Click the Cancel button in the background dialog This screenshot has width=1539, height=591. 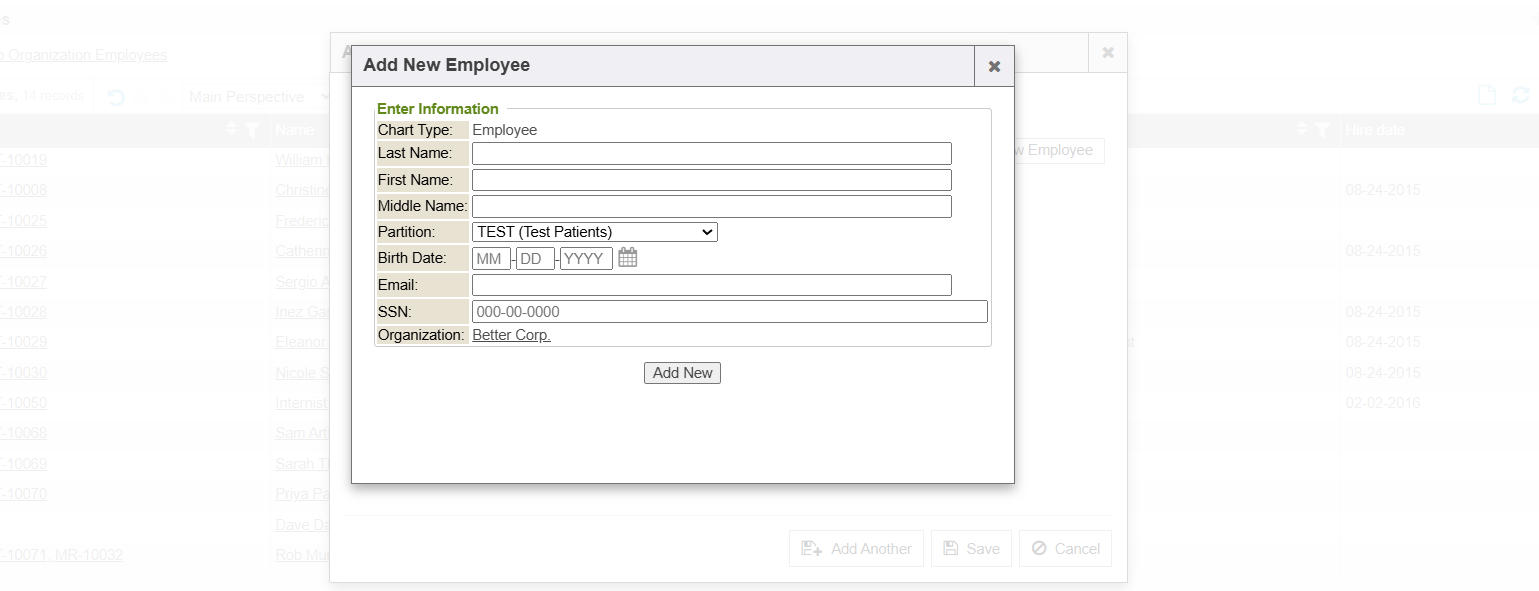[x=1065, y=549]
